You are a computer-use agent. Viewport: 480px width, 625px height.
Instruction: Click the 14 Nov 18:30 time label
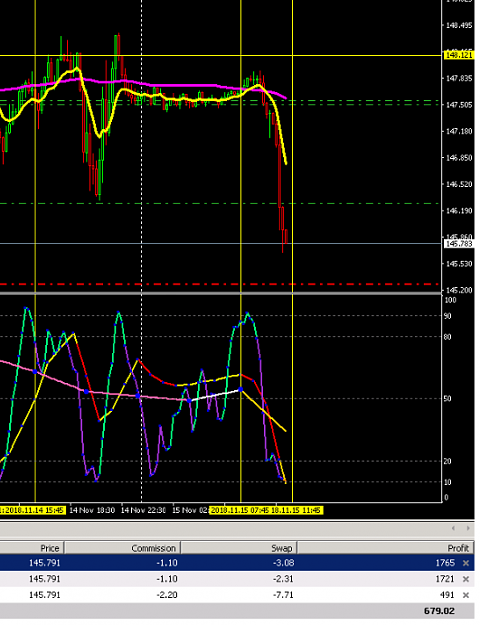coord(92,511)
